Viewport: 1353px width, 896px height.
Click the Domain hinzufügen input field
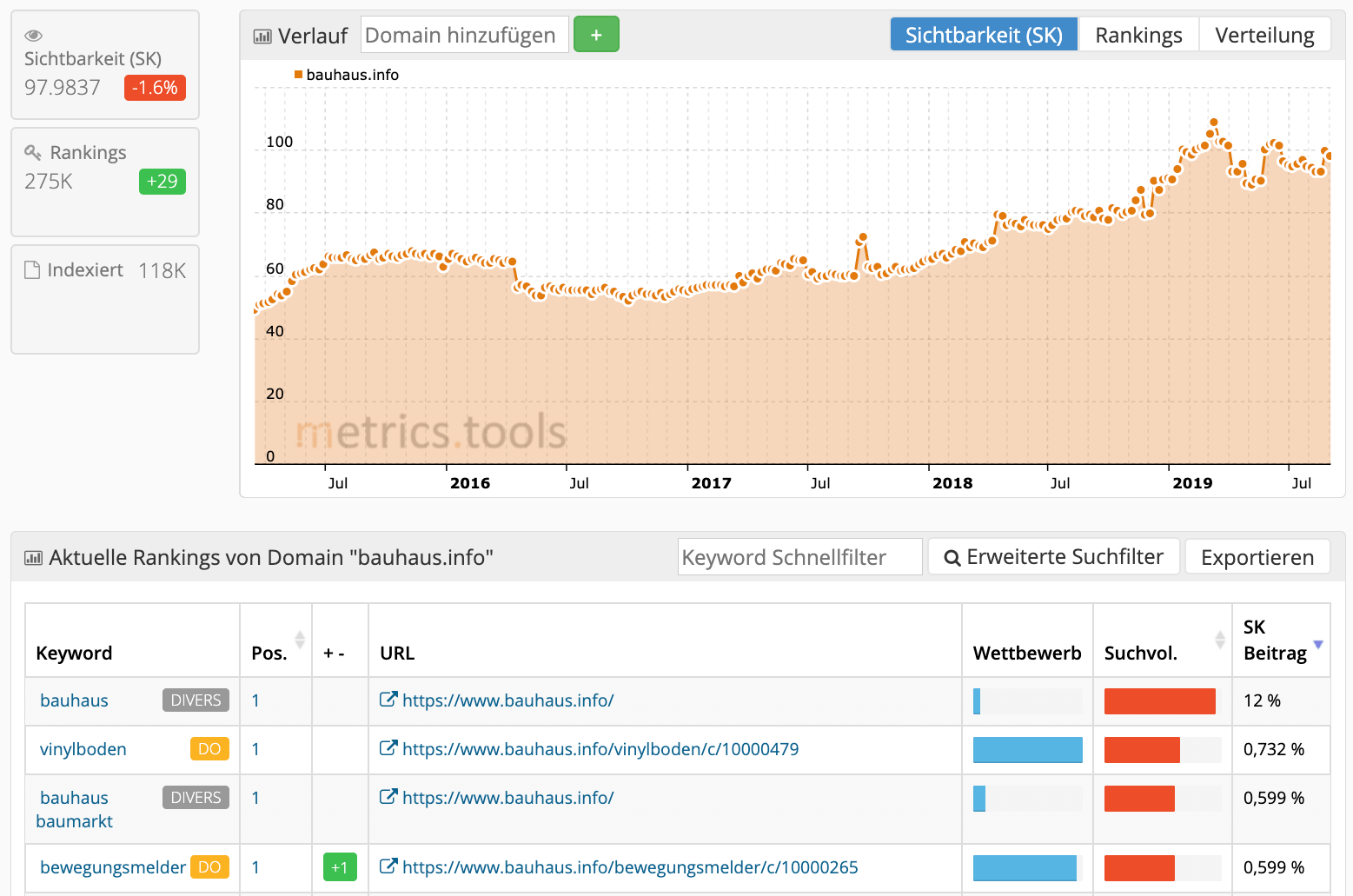click(465, 35)
